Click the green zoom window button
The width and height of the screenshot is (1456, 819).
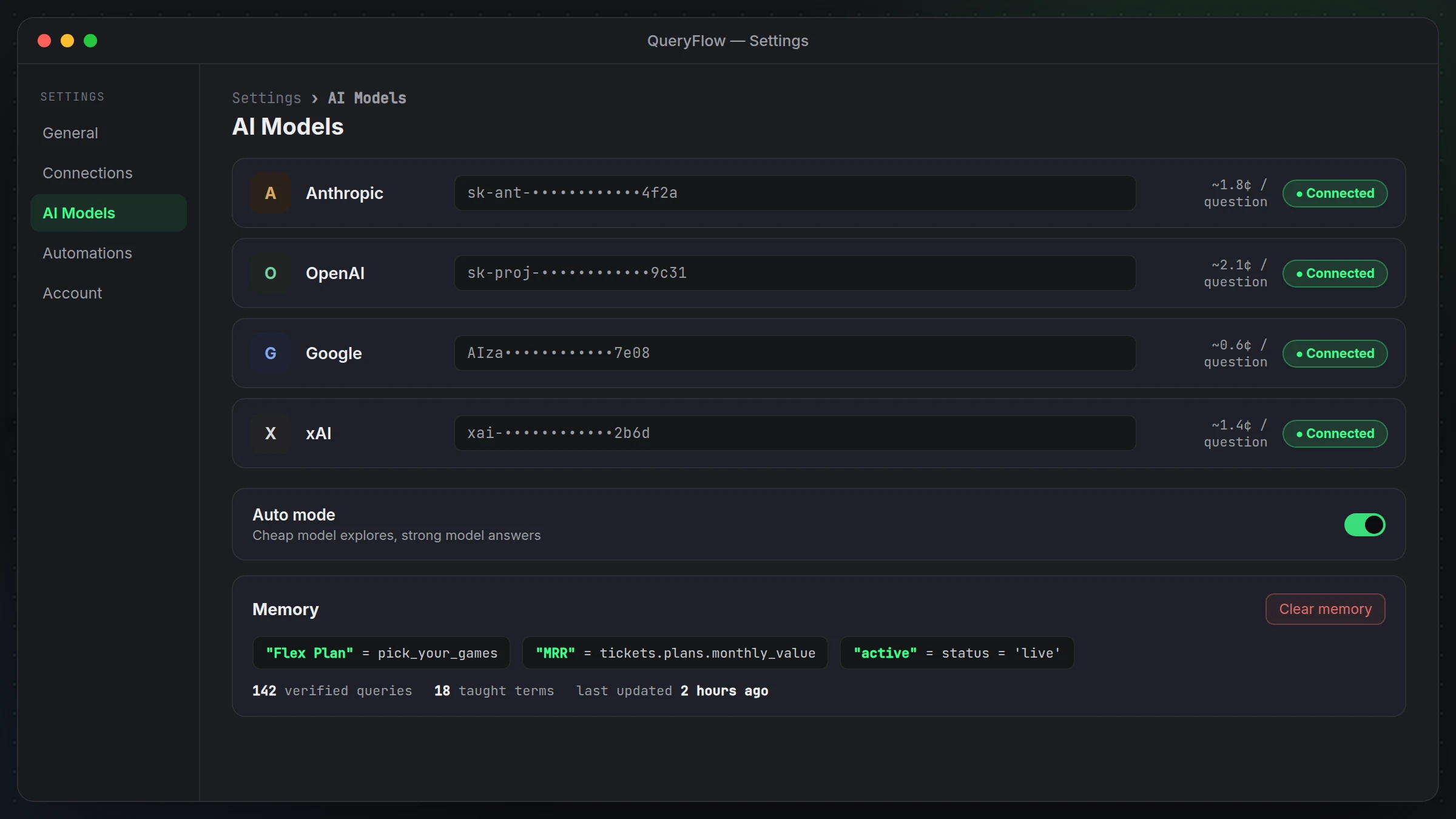pos(90,41)
